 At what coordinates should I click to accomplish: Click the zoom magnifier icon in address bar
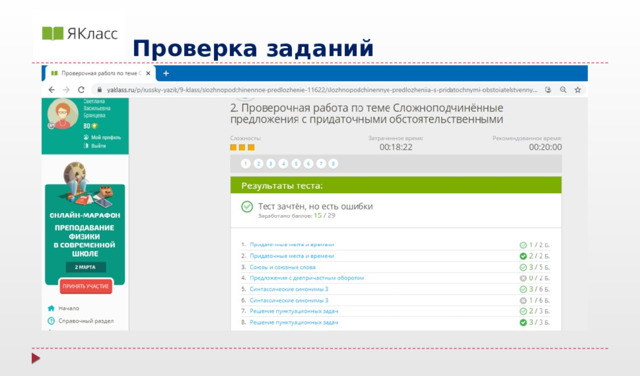[x=563, y=90]
